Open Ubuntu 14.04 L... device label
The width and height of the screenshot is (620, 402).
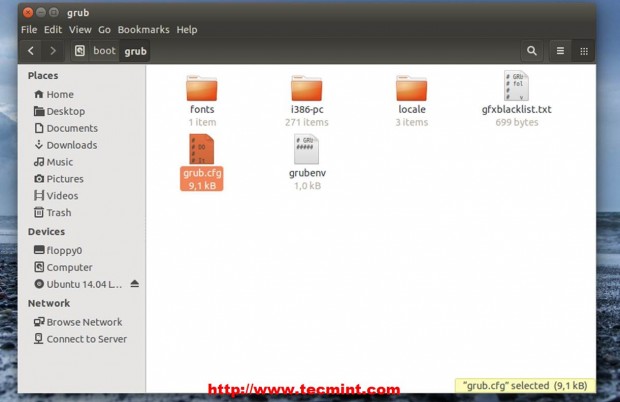tap(84, 284)
